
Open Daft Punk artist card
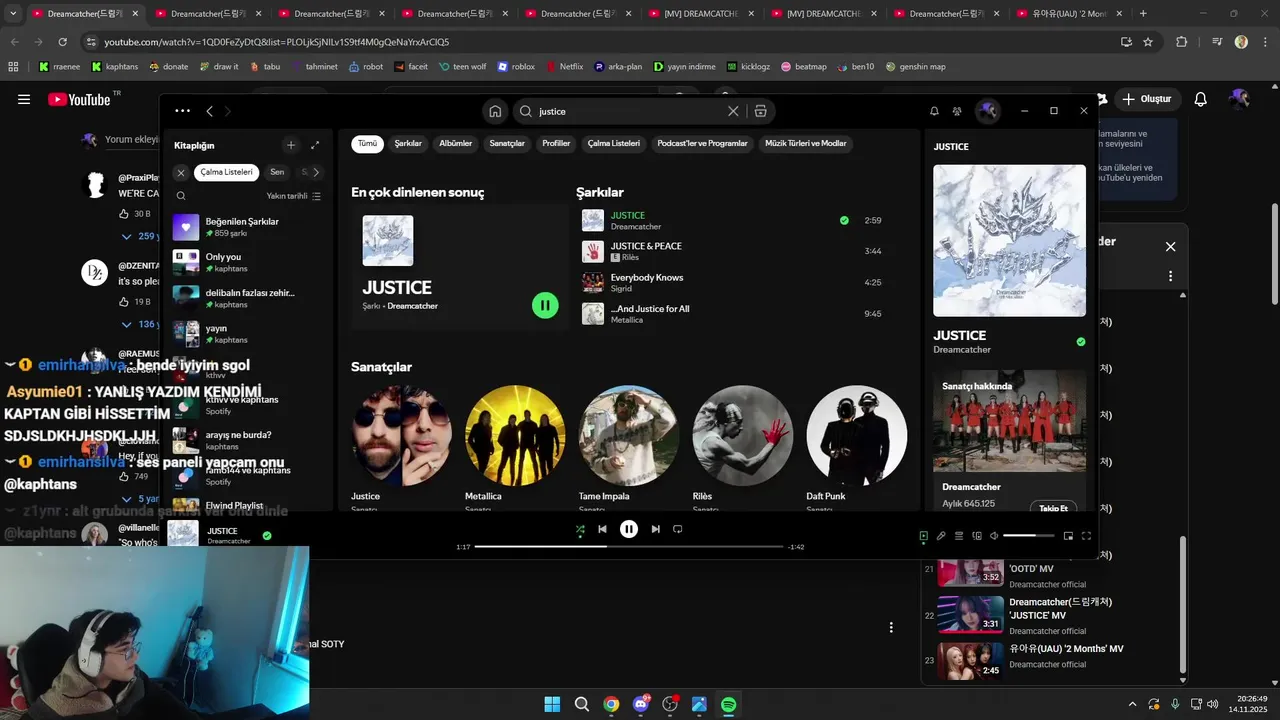pyautogui.click(x=857, y=448)
